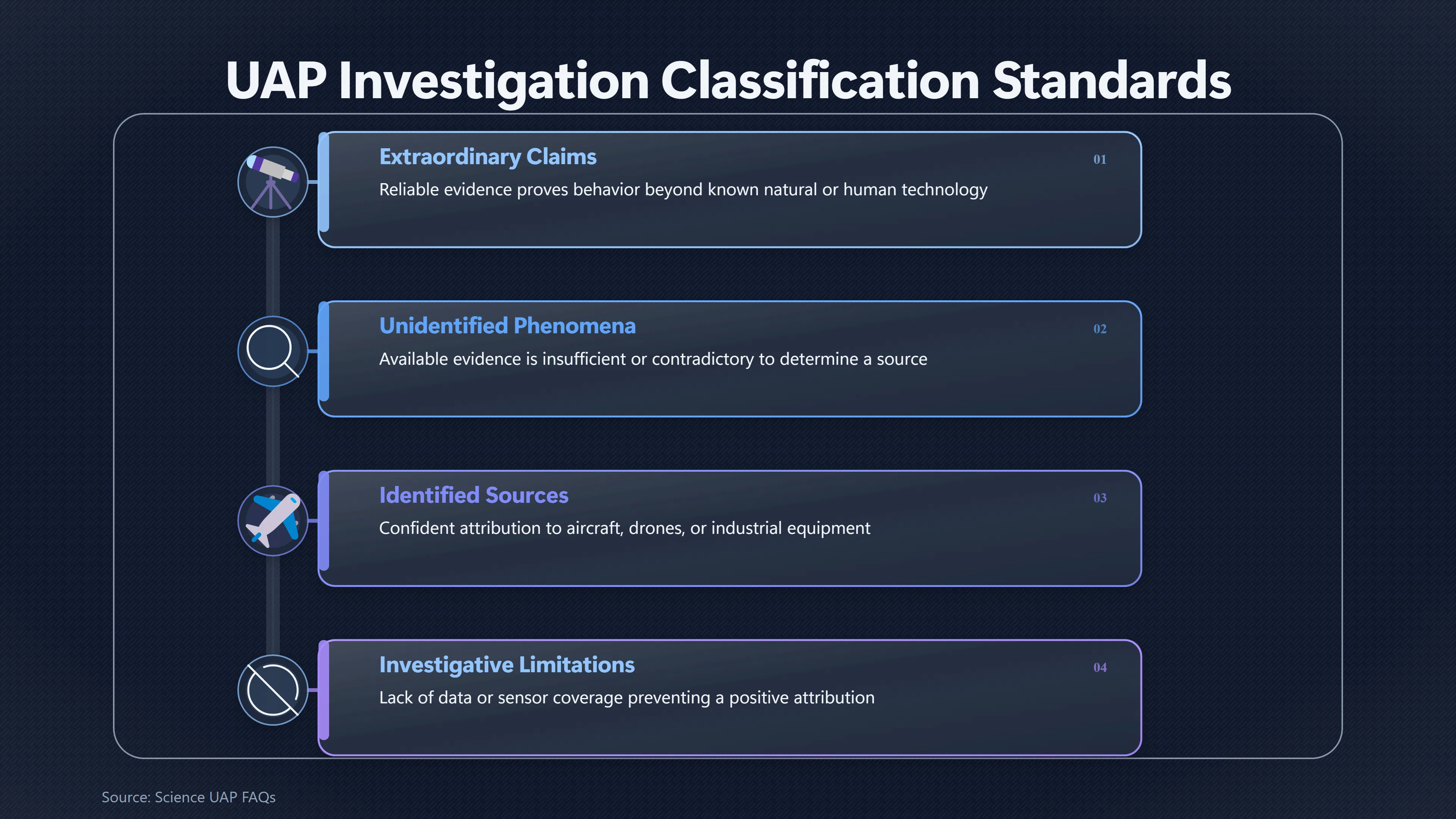Click the lack of data description text

pyautogui.click(x=626, y=698)
